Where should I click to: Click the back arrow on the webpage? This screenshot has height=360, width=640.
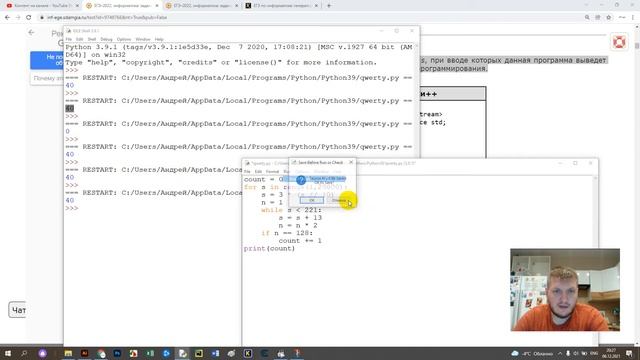[31, 32]
